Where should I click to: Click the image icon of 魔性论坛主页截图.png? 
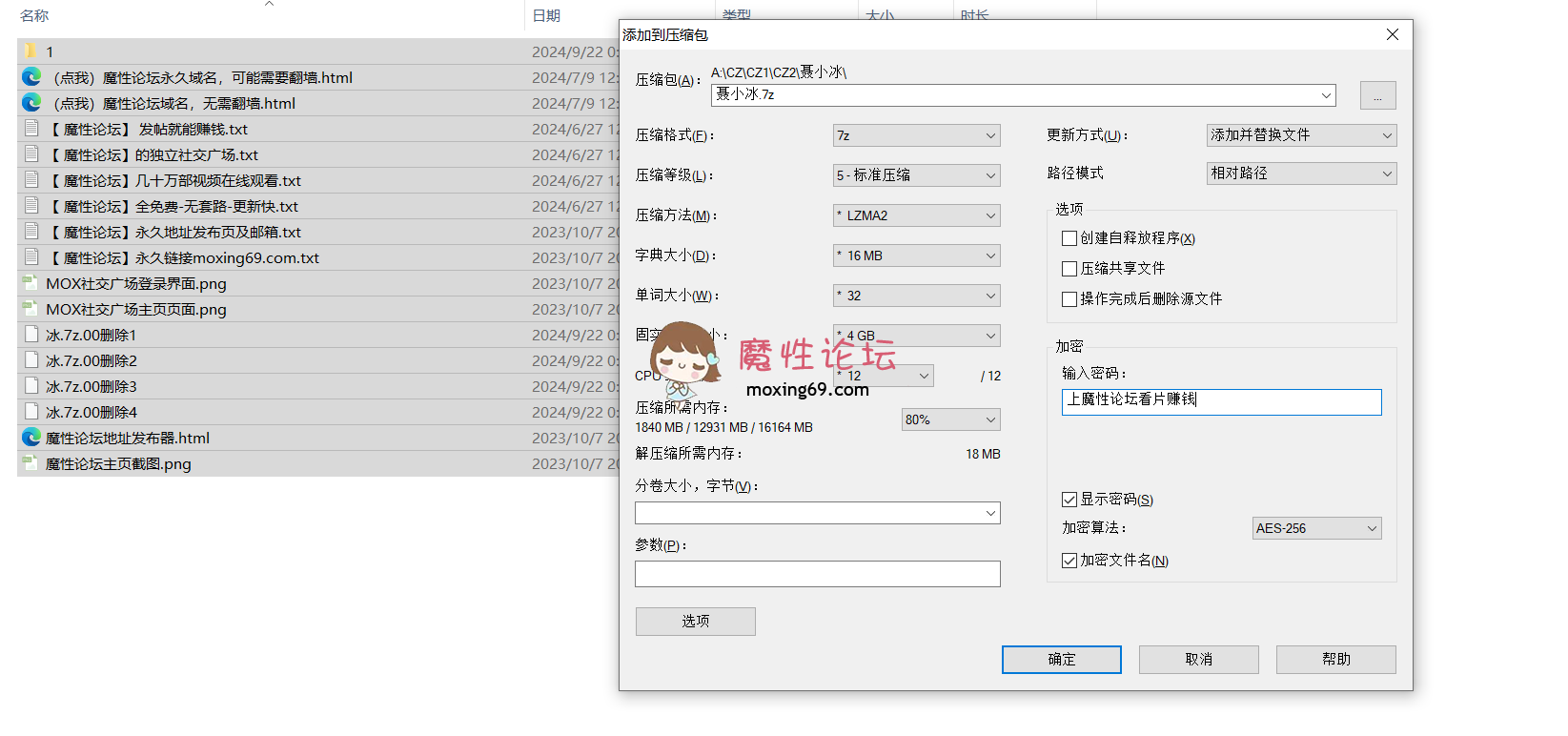pyautogui.click(x=31, y=463)
